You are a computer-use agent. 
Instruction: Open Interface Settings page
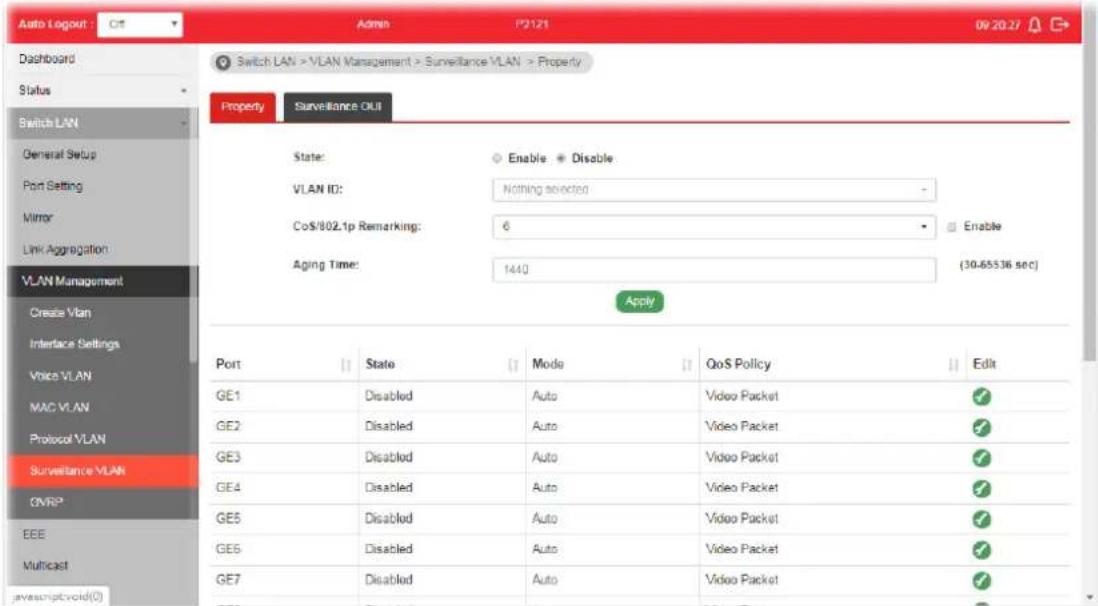point(74,344)
